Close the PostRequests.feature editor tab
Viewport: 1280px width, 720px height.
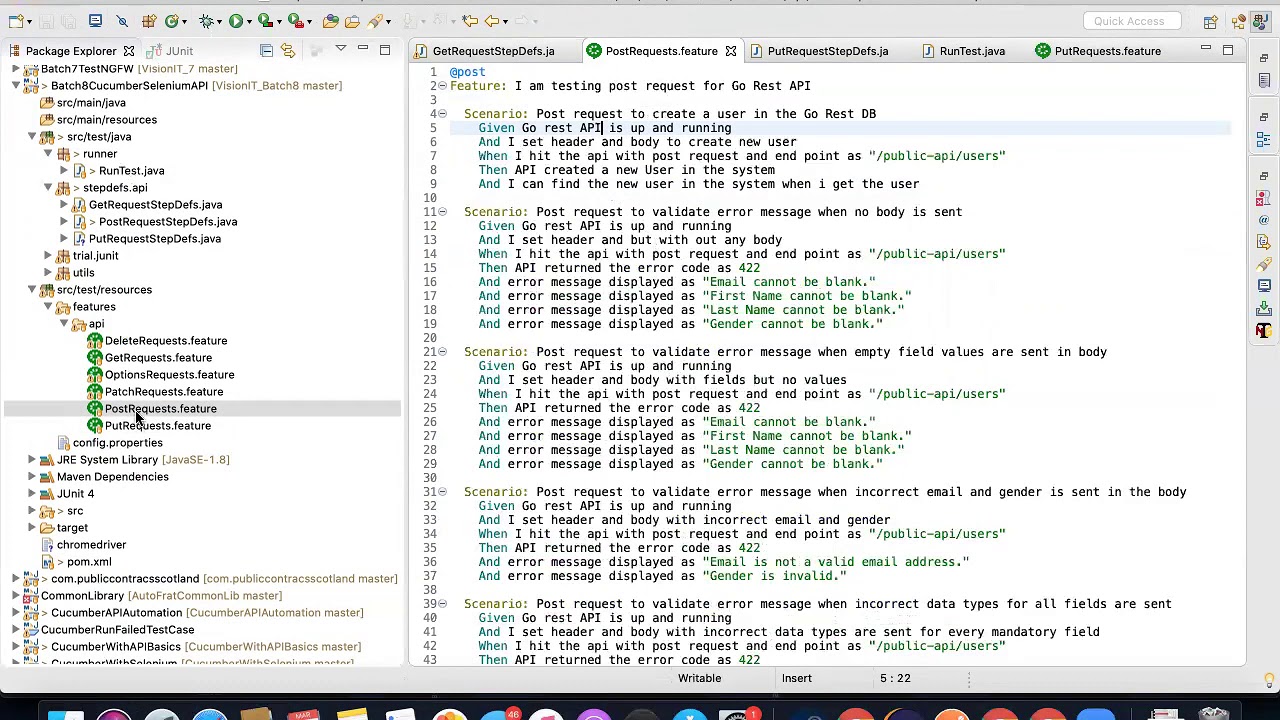pyautogui.click(x=730, y=51)
